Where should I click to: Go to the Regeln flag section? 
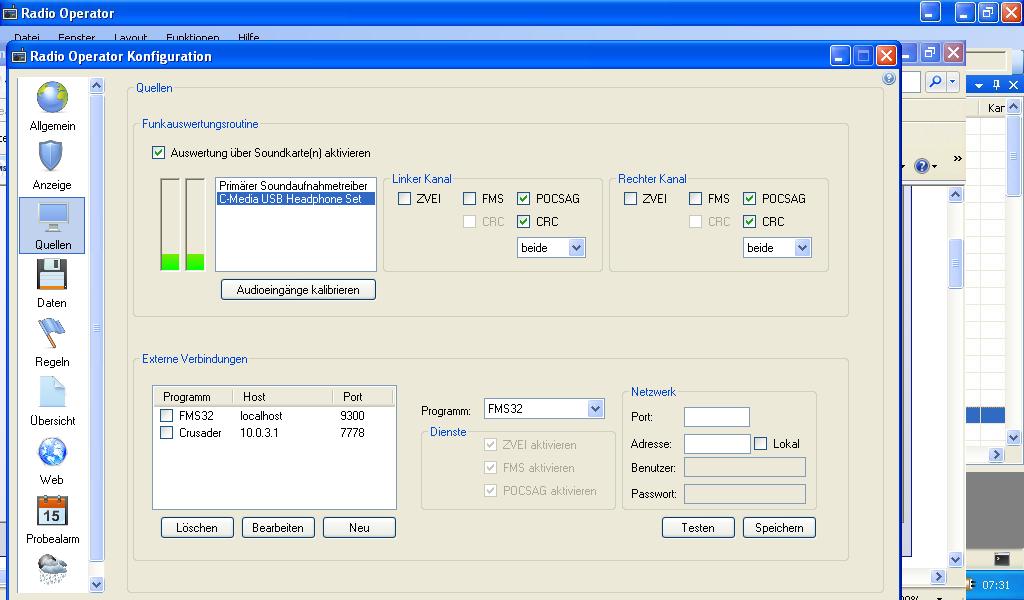(52, 341)
